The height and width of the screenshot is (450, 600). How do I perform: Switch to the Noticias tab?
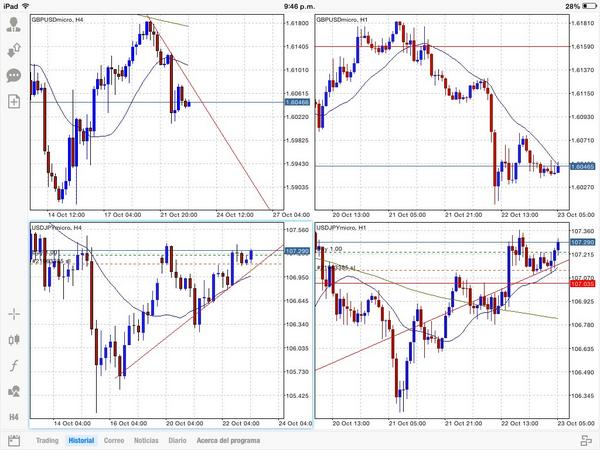146,440
